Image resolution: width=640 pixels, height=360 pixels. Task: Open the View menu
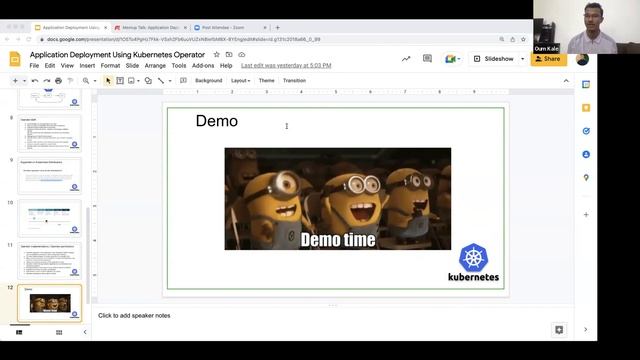pos(67,65)
